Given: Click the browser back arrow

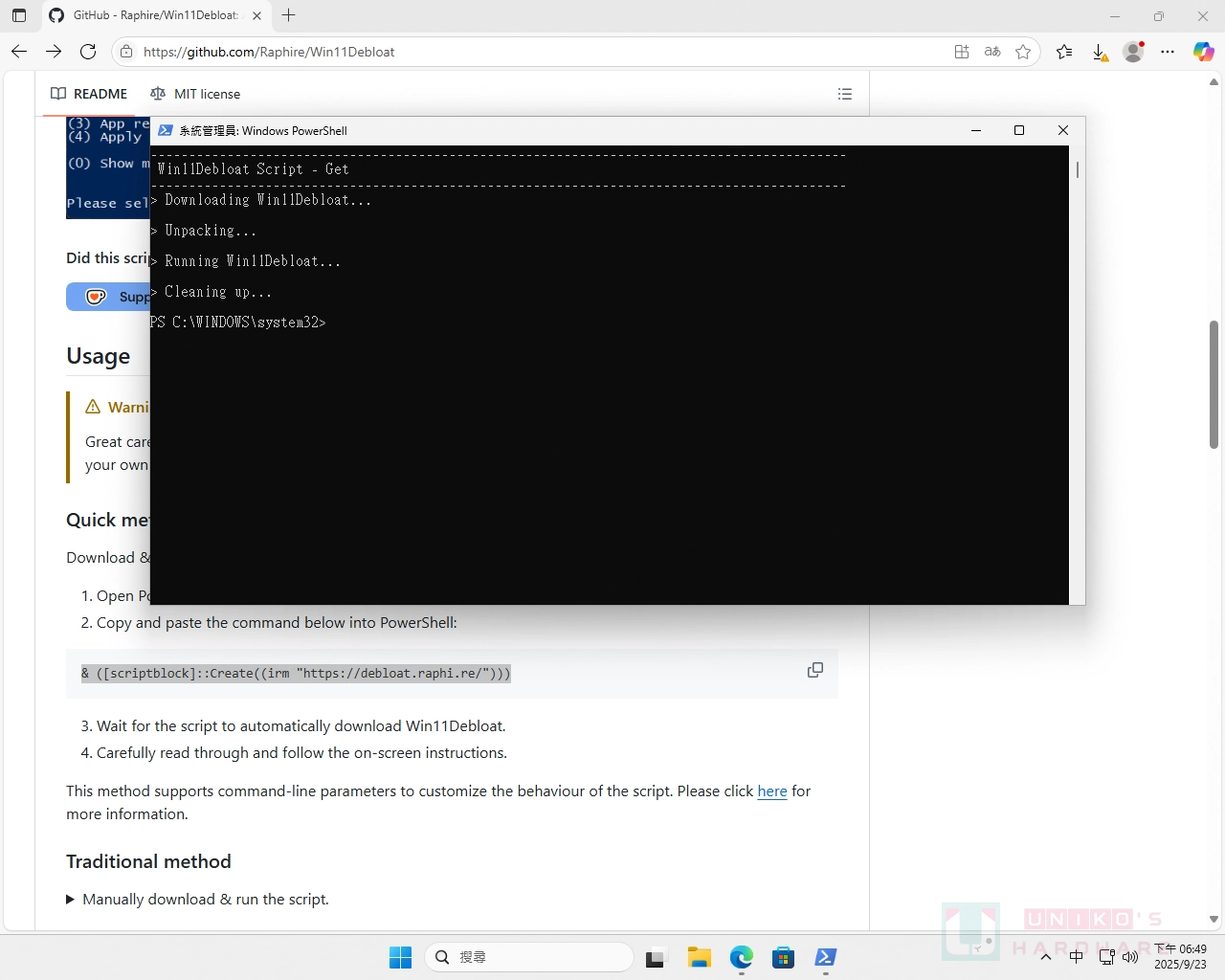Looking at the screenshot, I should pos(19,52).
